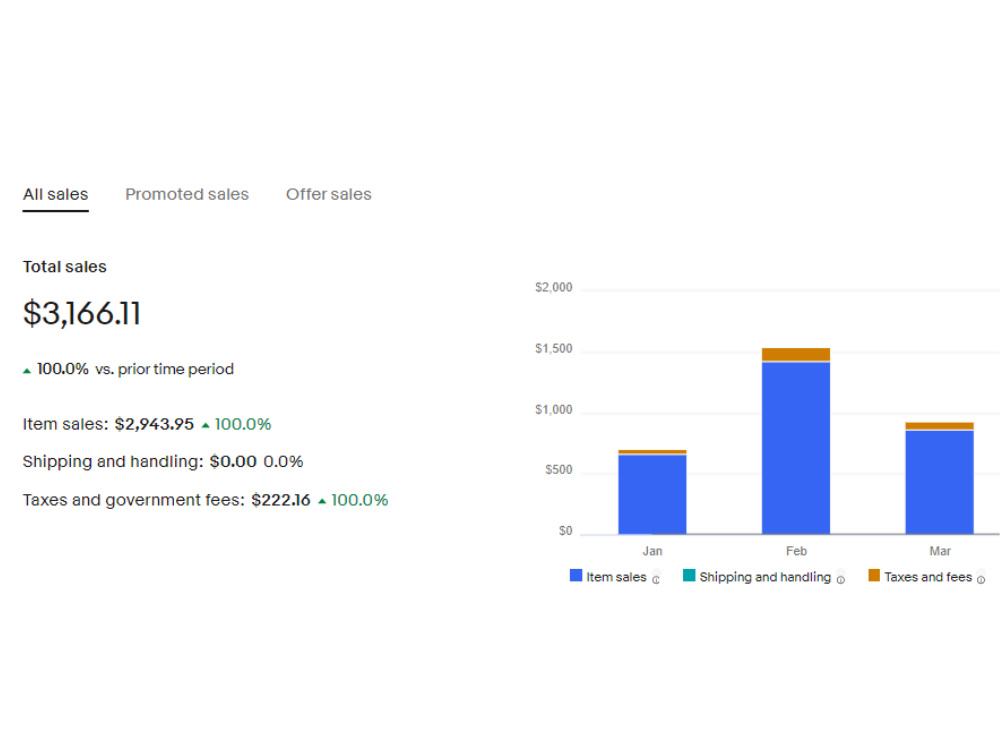The image size is (1000, 750).
Task: Click the Feb blue item sales bar
Action: 796,448
